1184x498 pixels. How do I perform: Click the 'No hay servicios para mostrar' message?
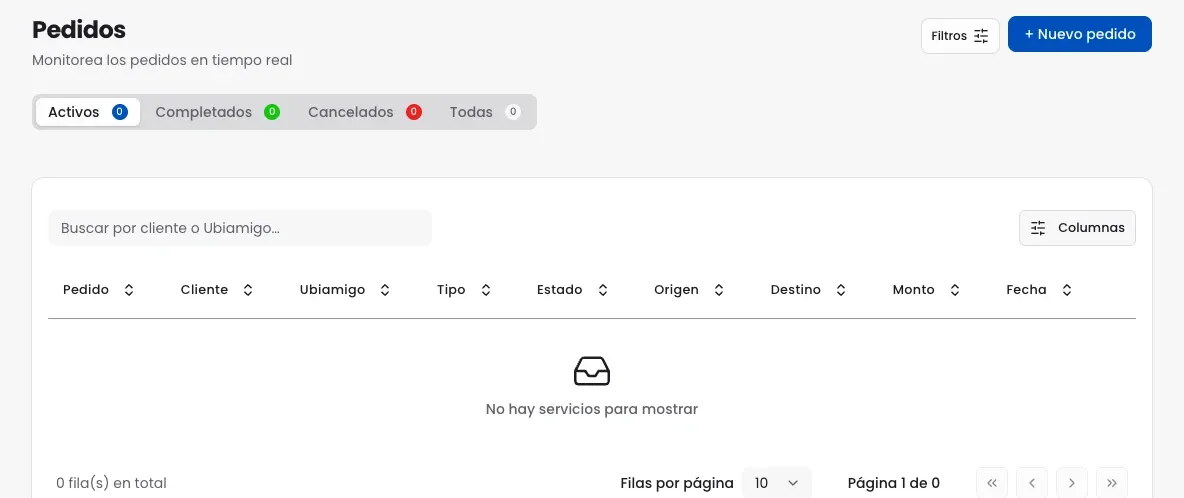tap(592, 410)
